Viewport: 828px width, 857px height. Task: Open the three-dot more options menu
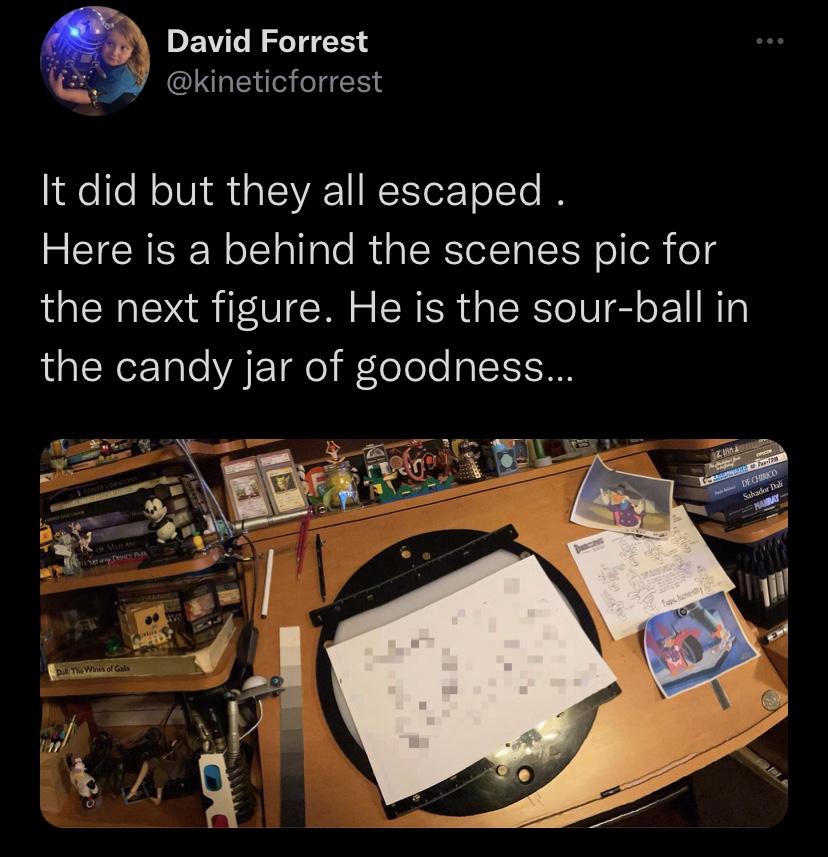point(770,41)
